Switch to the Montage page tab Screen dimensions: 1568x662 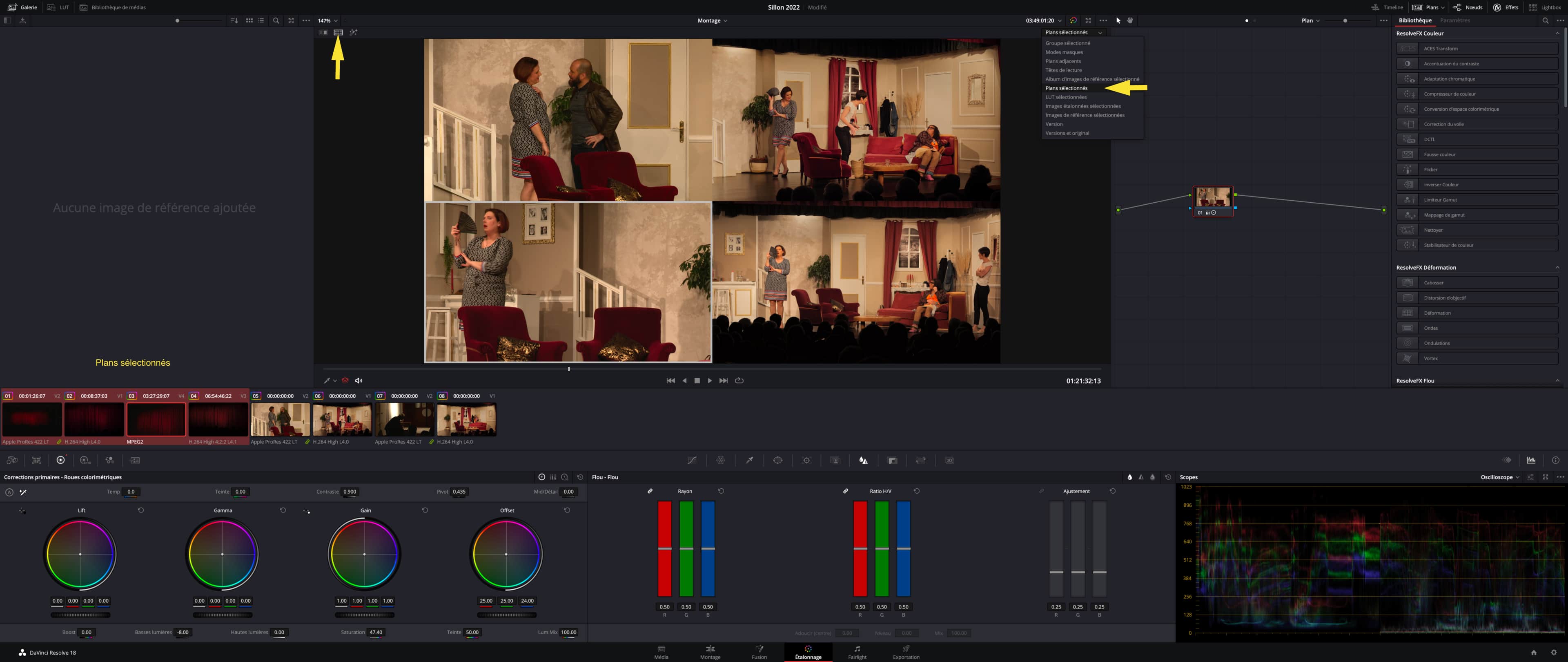pos(710,652)
